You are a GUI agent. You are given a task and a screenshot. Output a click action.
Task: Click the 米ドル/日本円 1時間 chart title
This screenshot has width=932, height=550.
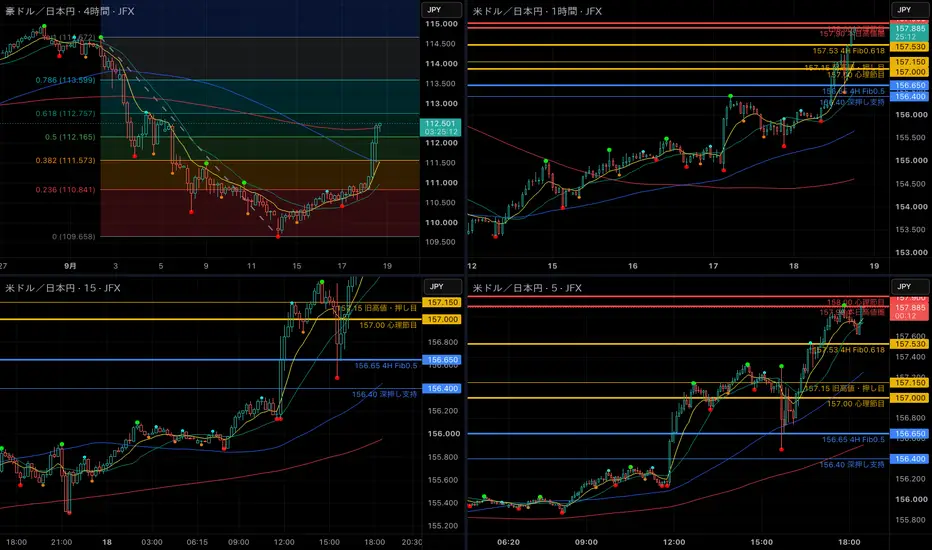coord(537,11)
